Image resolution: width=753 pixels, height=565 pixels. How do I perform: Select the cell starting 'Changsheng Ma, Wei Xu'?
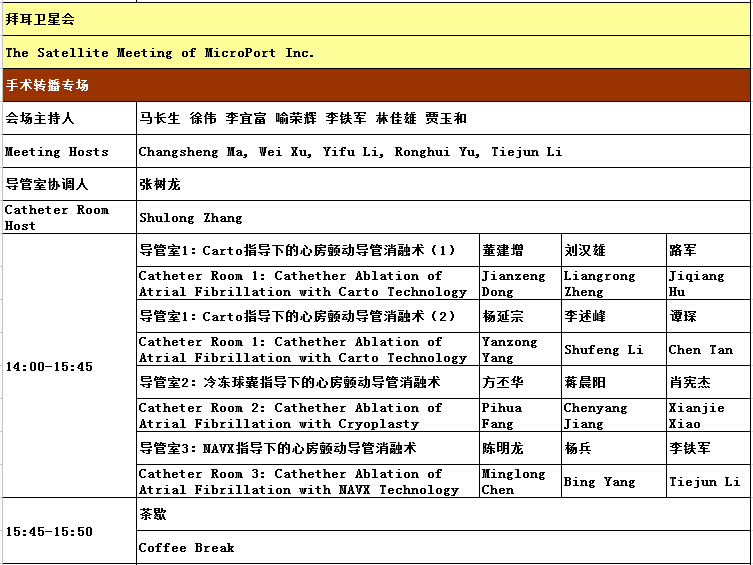pyautogui.click(x=443, y=151)
